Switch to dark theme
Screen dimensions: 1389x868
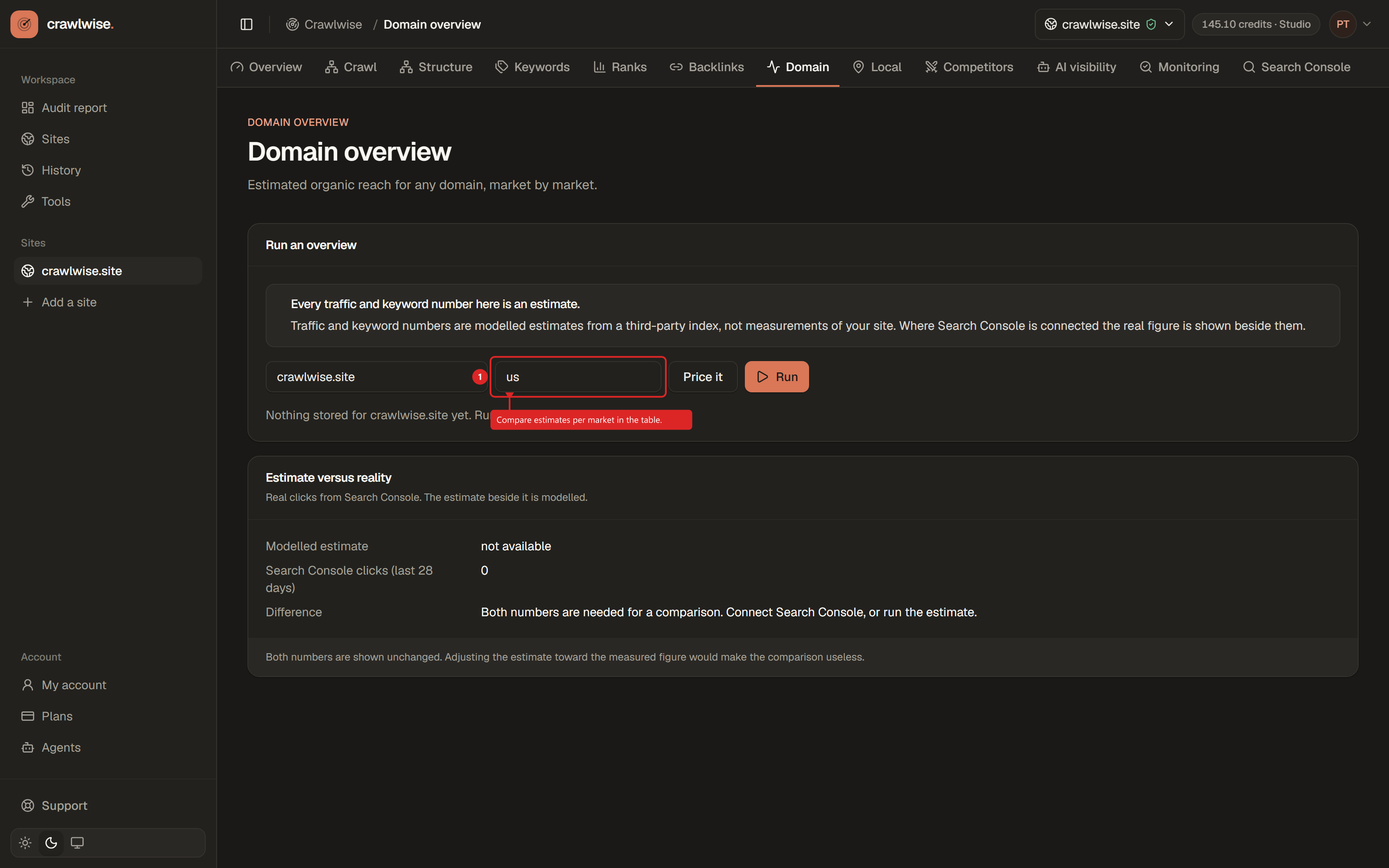pyautogui.click(x=51, y=843)
